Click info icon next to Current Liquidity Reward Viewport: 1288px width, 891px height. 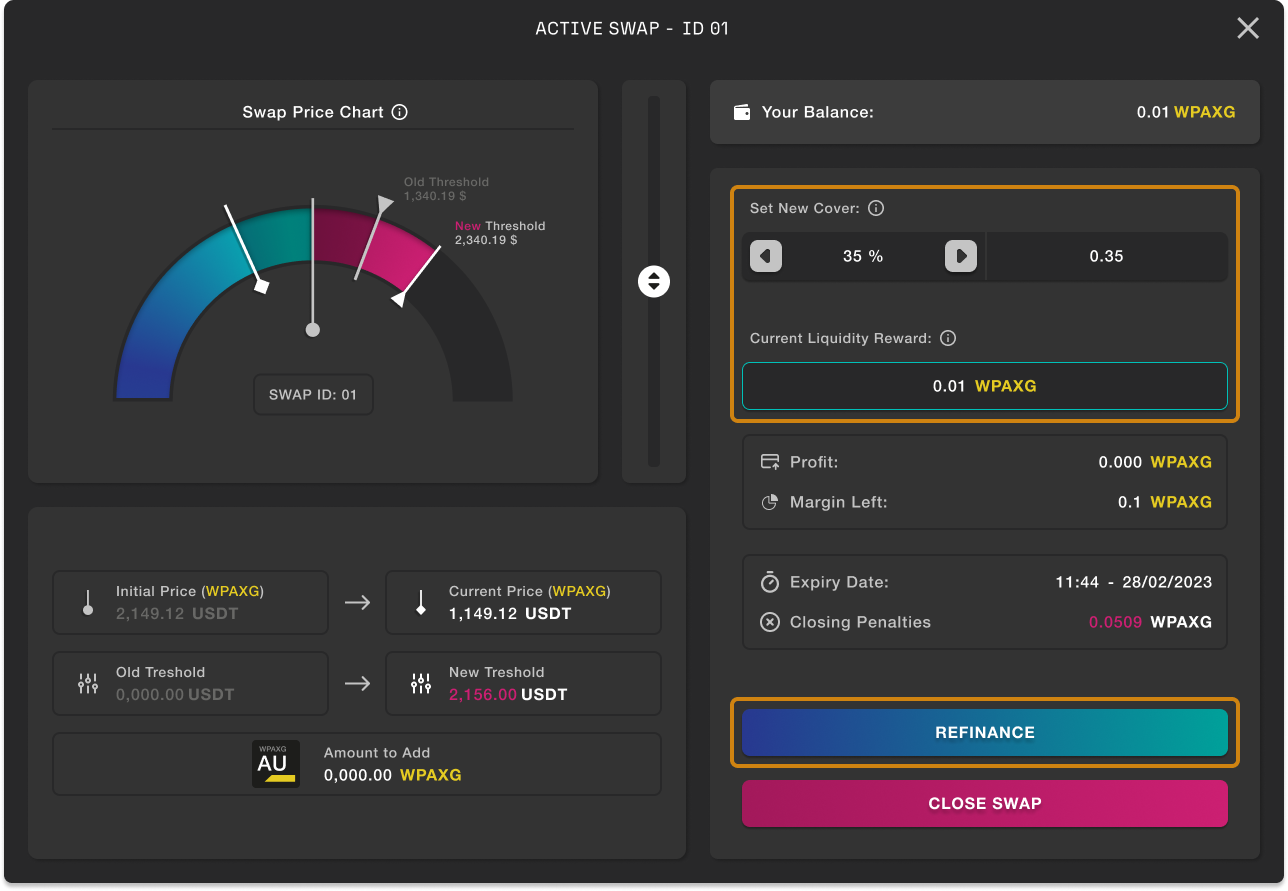click(948, 338)
